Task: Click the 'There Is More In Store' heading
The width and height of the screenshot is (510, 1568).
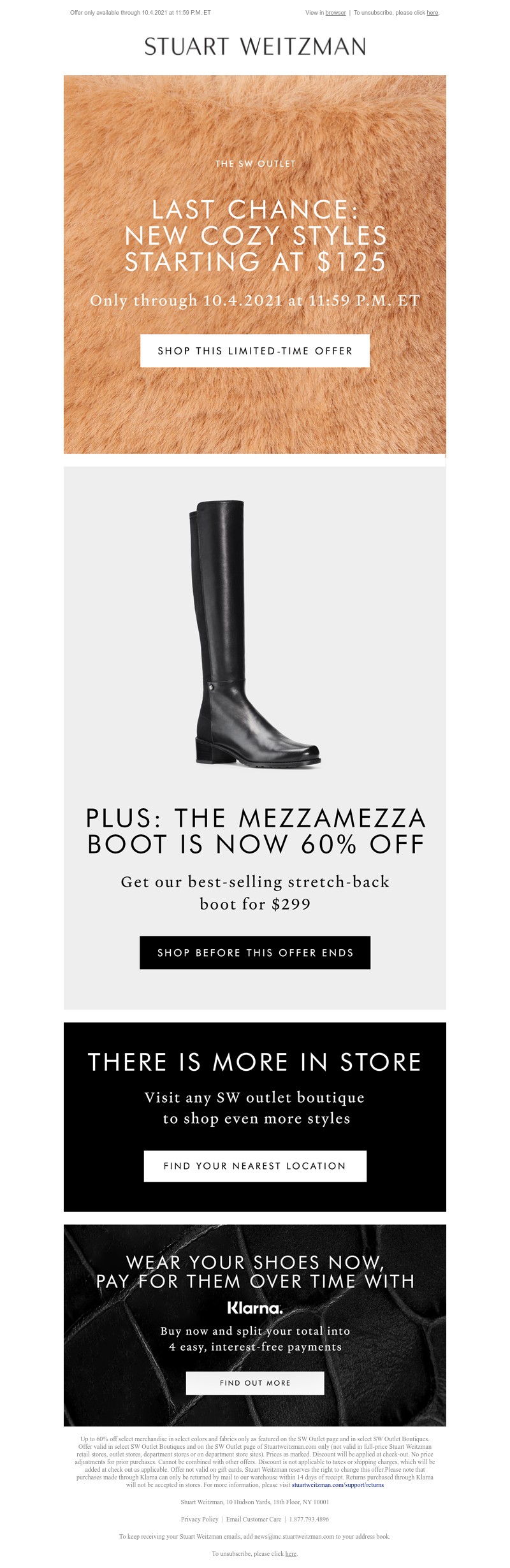Action: 255,1062
